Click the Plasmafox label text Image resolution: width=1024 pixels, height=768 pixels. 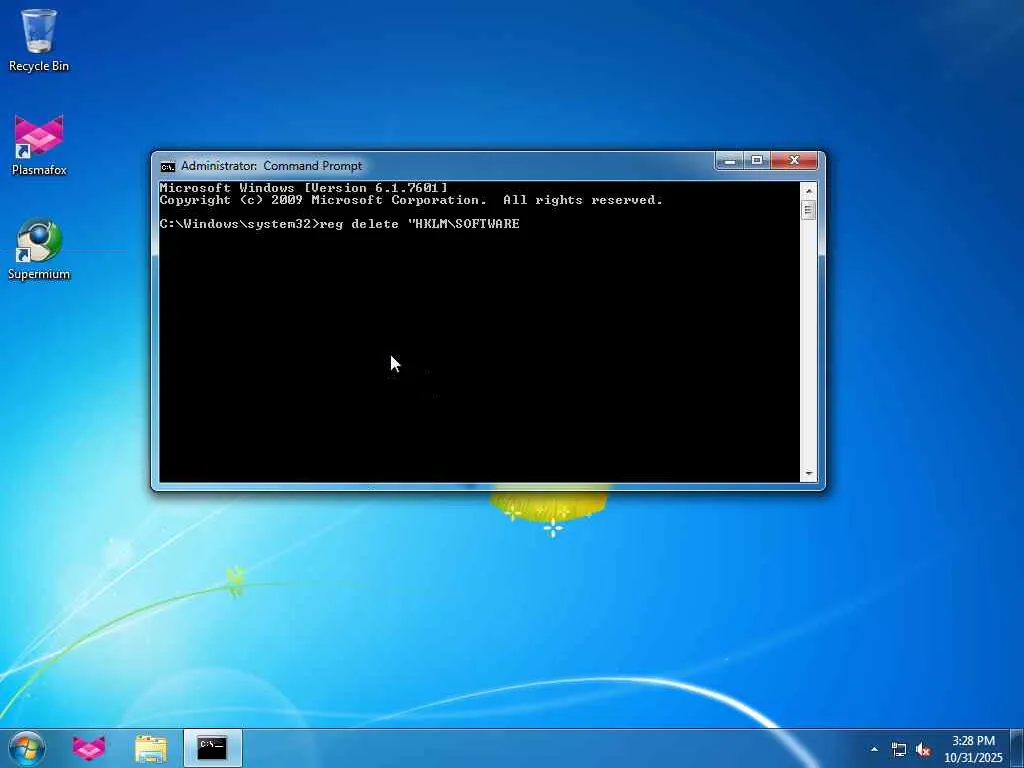pyautogui.click(x=39, y=170)
